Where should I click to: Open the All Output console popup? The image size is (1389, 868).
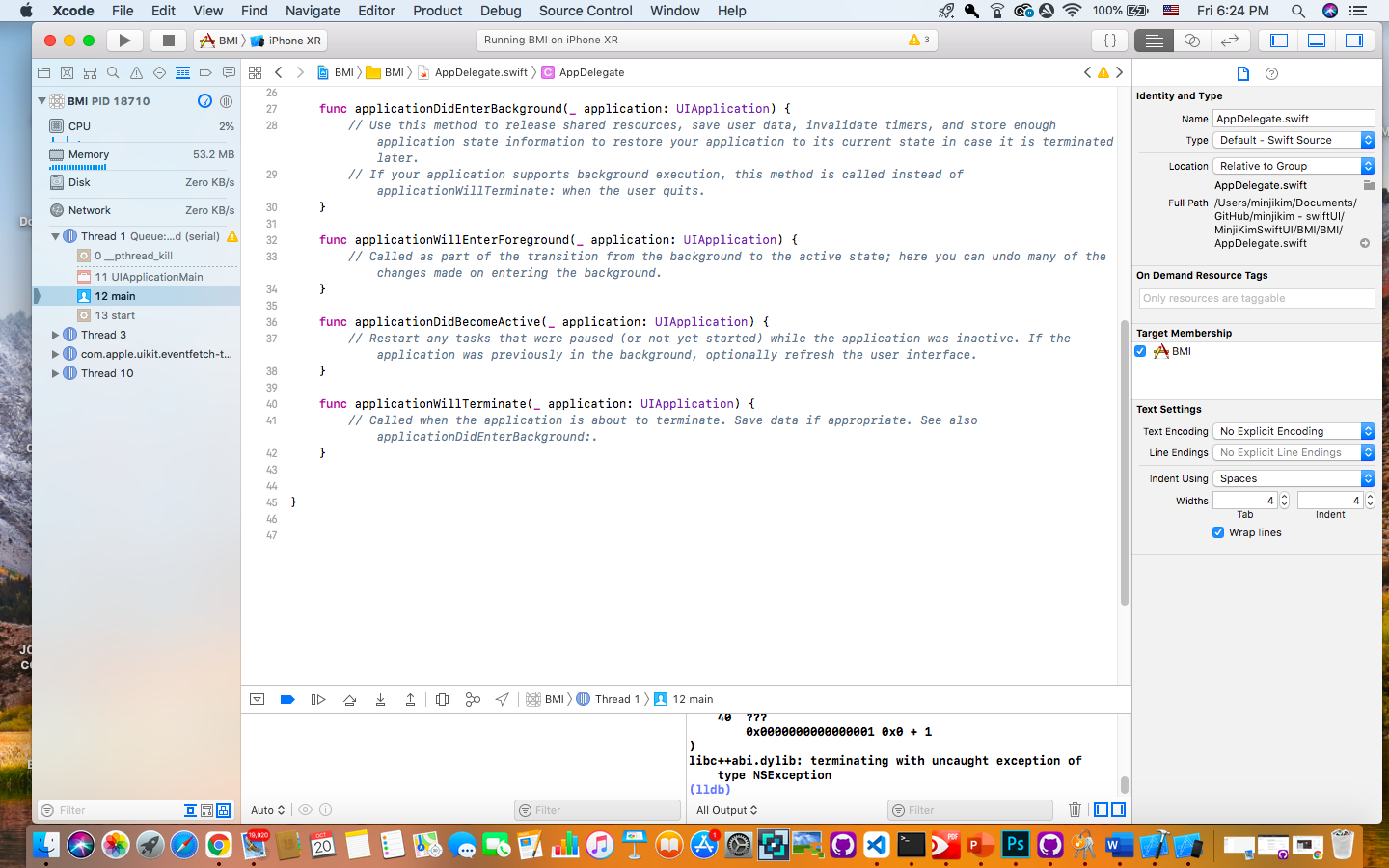[x=727, y=810]
